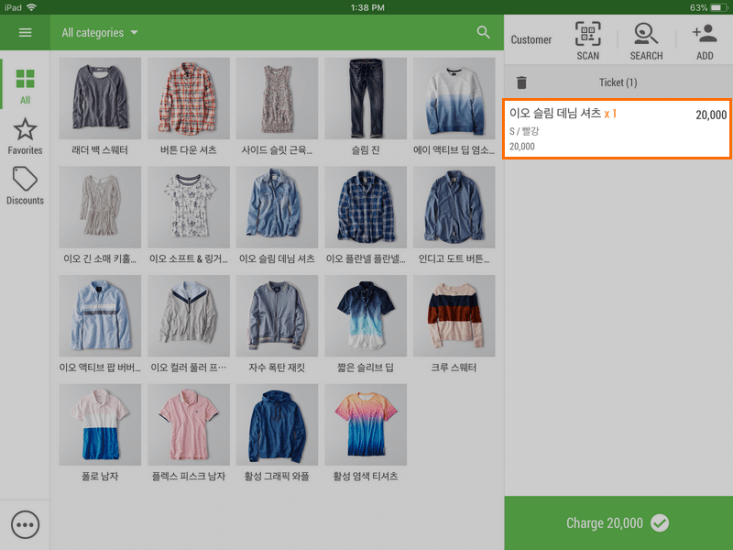The width and height of the screenshot is (733, 550).
Task: Add 슬림 진 jeans item
Action: tap(366, 107)
